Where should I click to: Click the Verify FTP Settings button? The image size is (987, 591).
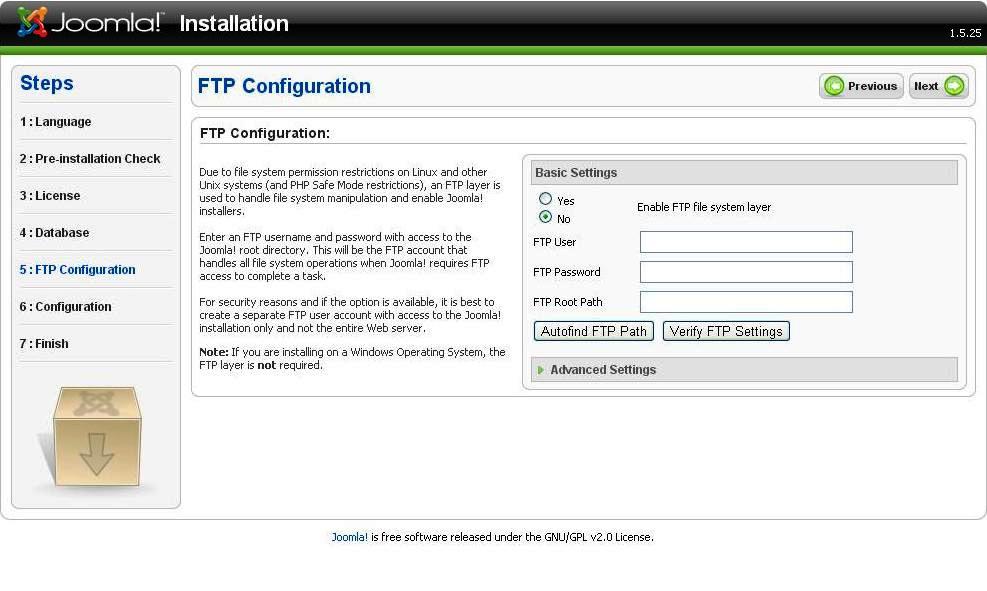[x=726, y=331]
